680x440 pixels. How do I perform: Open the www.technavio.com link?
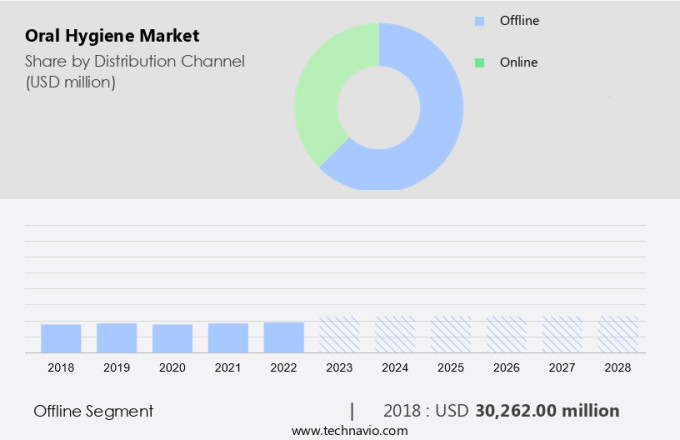point(350,430)
